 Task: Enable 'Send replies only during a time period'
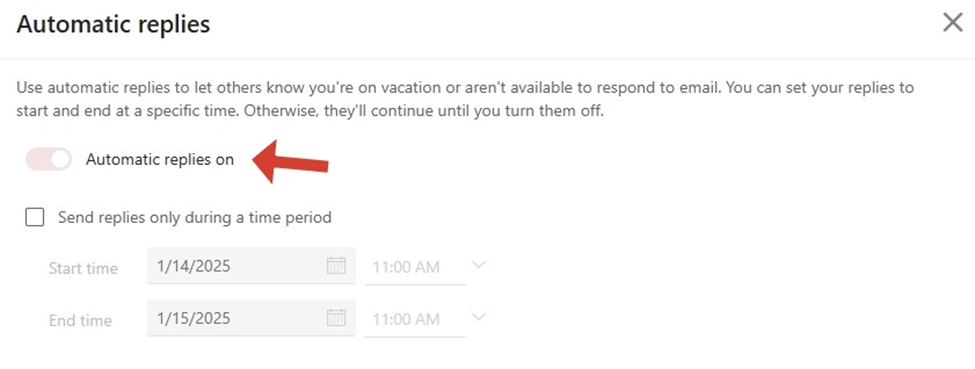click(x=35, y=217)
